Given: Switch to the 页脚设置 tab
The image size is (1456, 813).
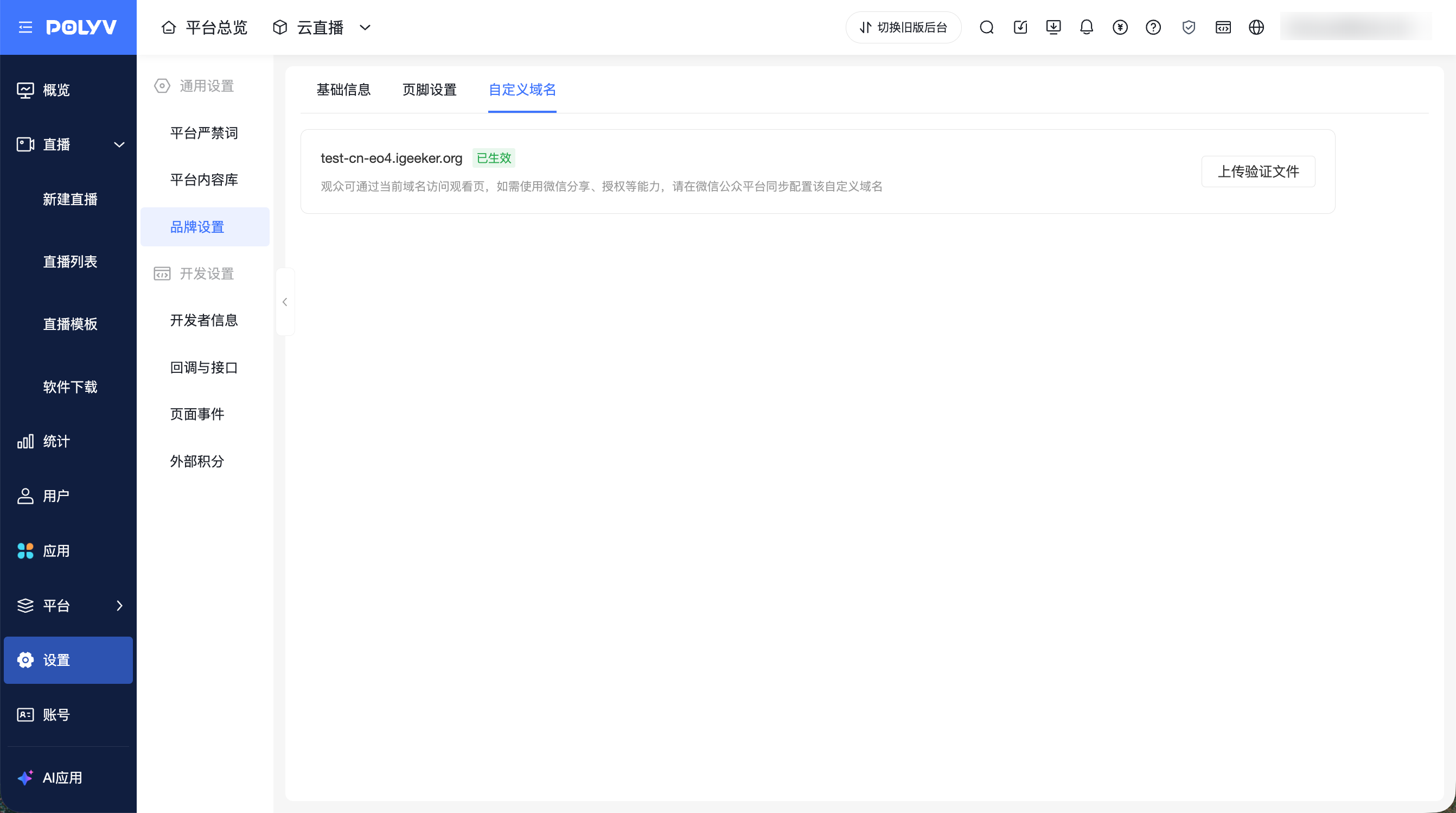Looking at the screenshot, I should pyautogui.click(x=430, y=90).
